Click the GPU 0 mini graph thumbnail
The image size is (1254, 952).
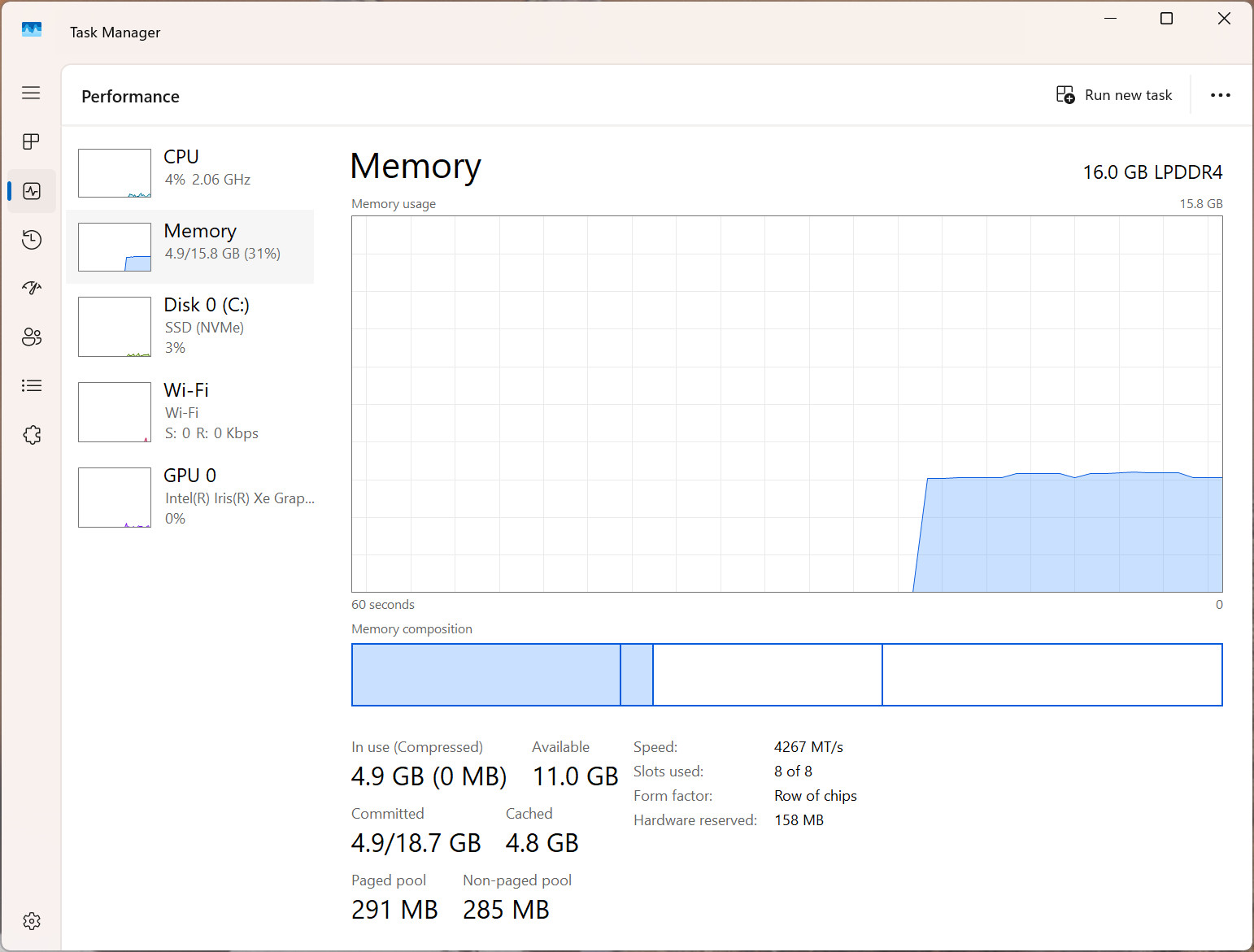[x=115, y=498]
